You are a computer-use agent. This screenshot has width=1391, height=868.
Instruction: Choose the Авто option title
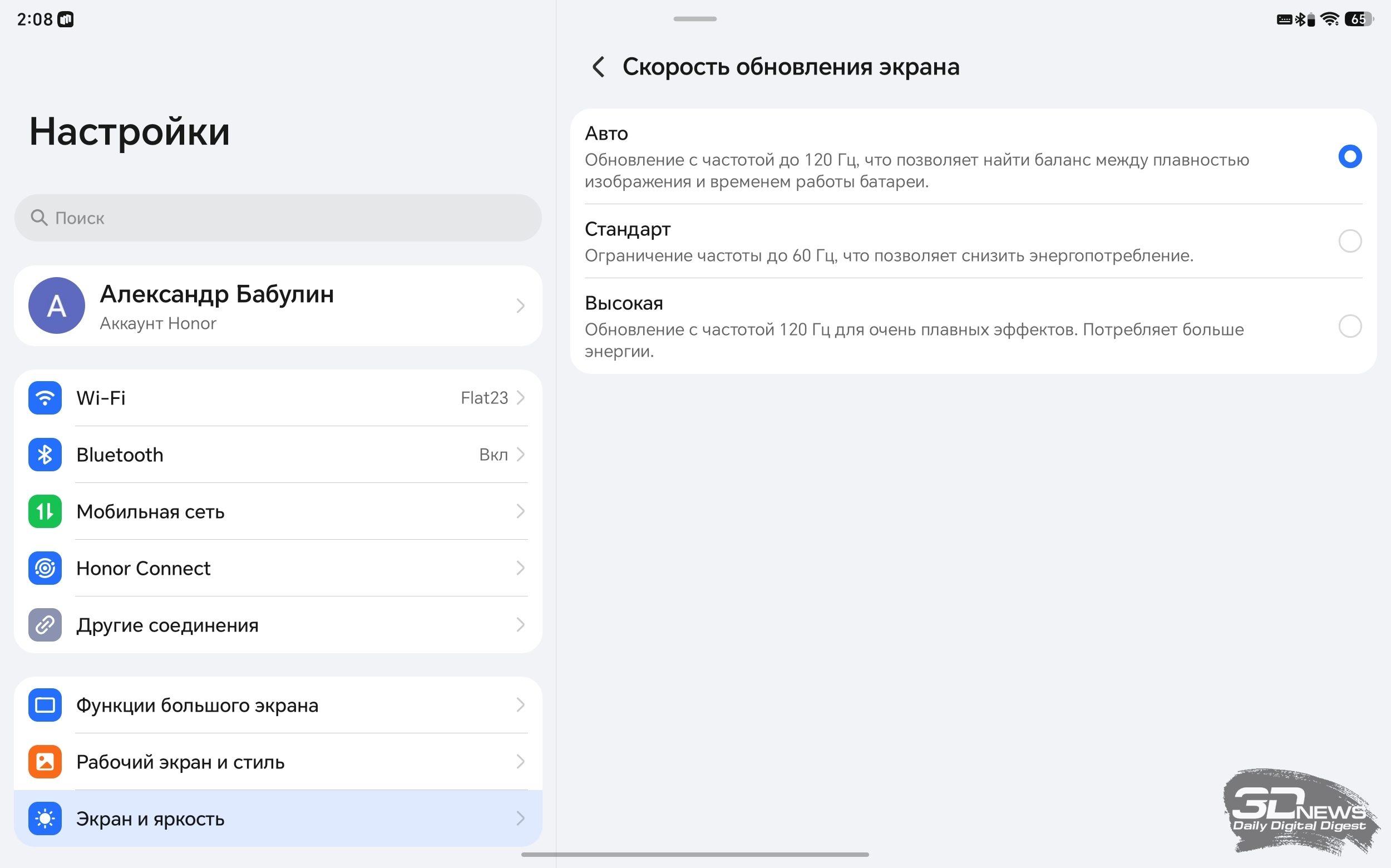point(606,133)
